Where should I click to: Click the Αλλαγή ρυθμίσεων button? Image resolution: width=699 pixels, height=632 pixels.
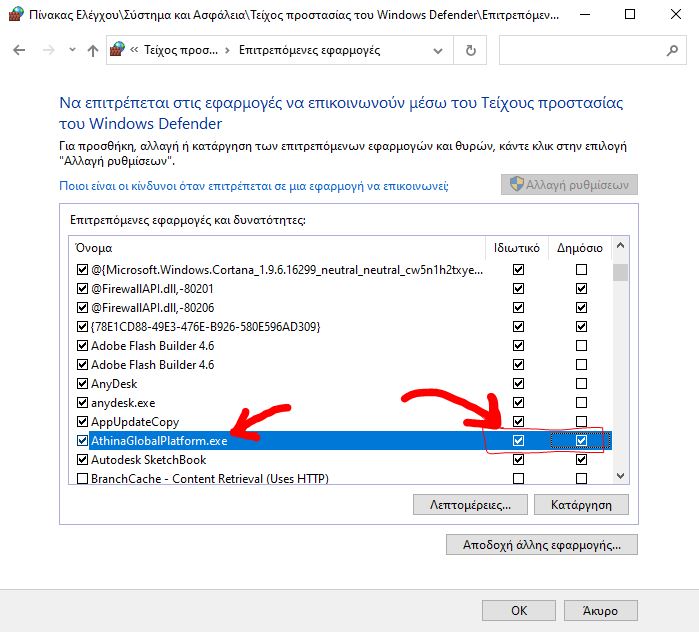click(569, 185)
